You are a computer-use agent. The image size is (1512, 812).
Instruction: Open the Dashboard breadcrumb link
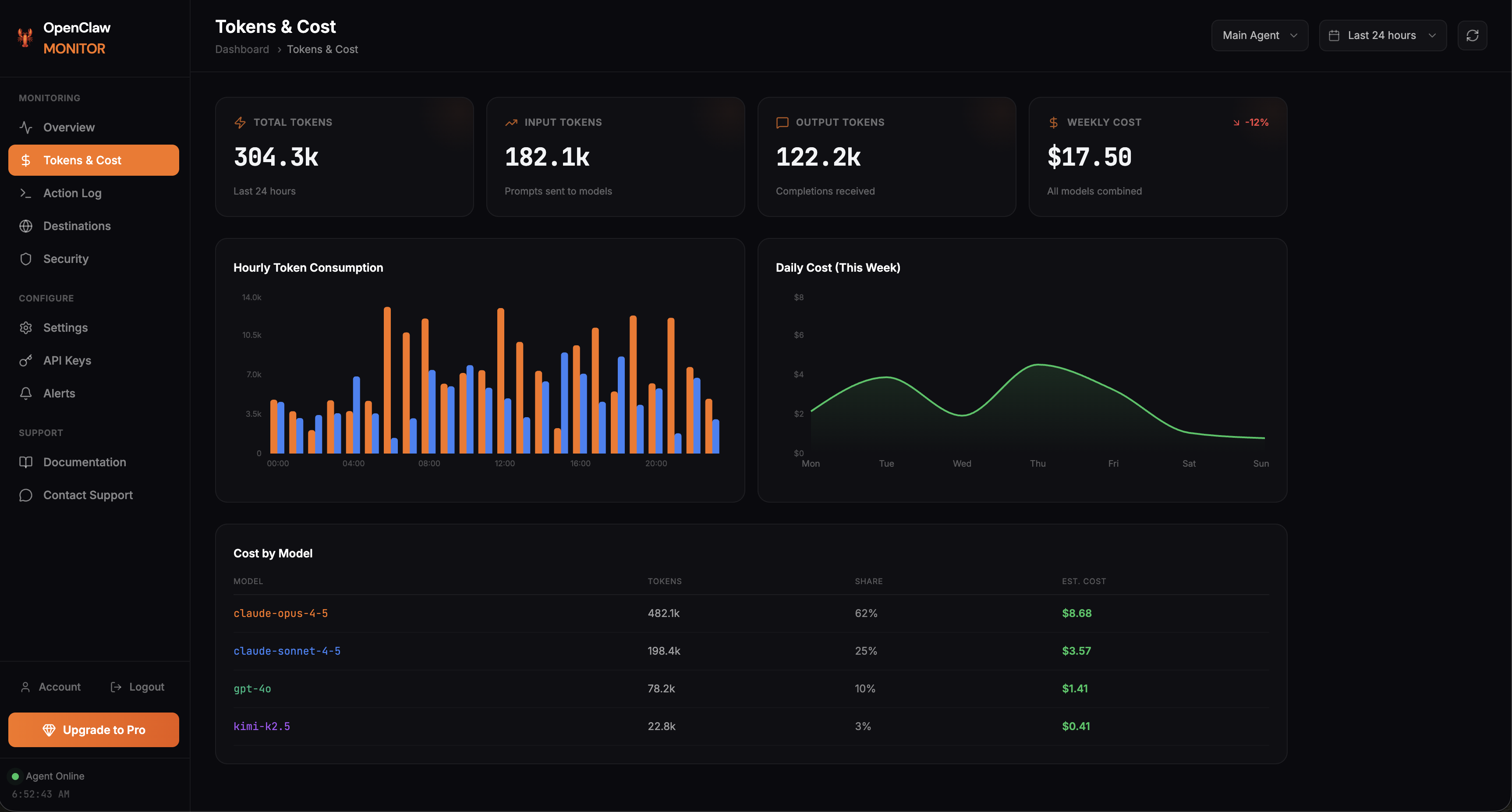(242, 49)
